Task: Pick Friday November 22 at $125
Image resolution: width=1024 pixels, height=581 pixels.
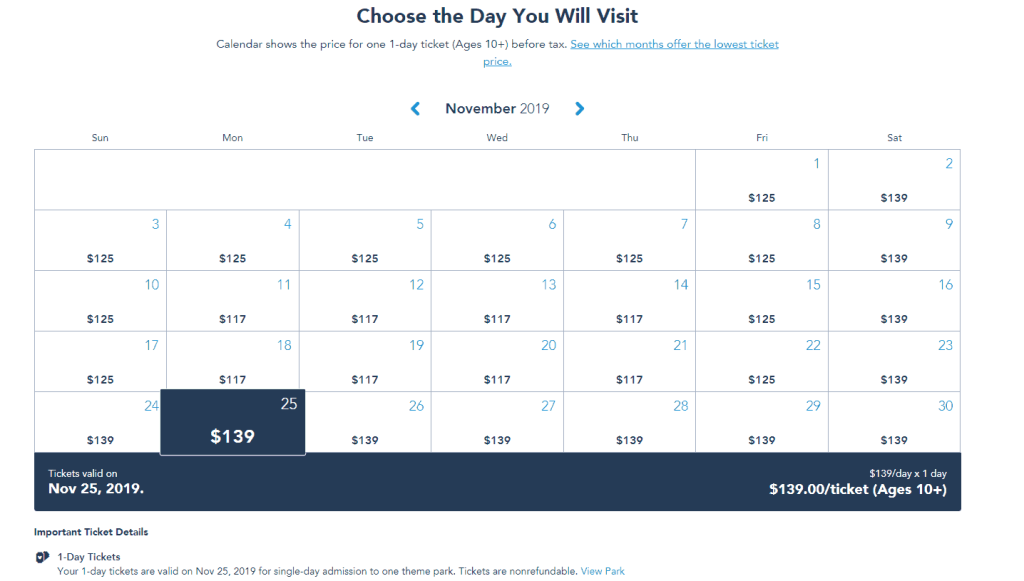Action: pos(761,362)
